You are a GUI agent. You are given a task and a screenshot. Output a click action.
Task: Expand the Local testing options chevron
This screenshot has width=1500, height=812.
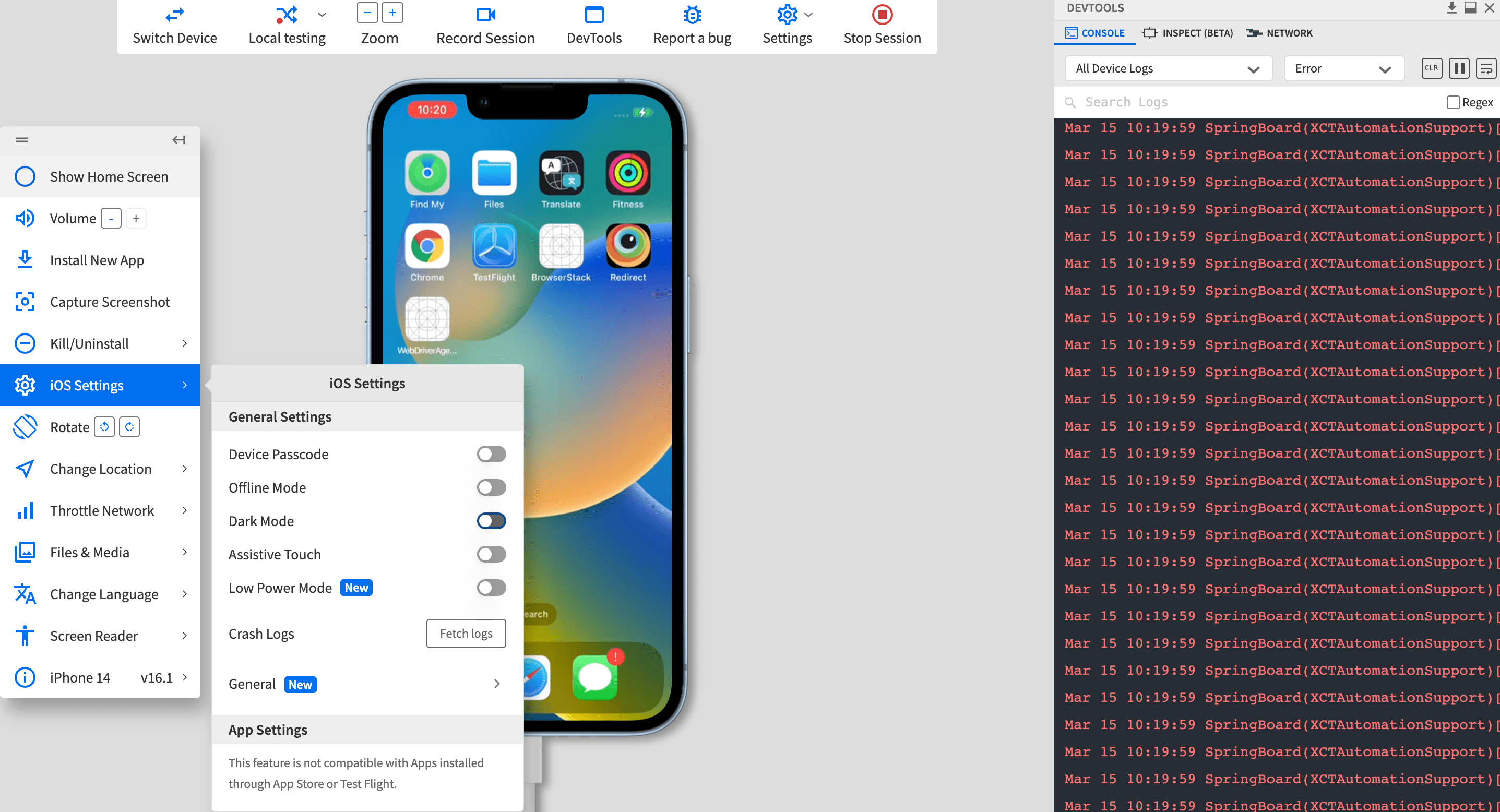click(321, 15)
